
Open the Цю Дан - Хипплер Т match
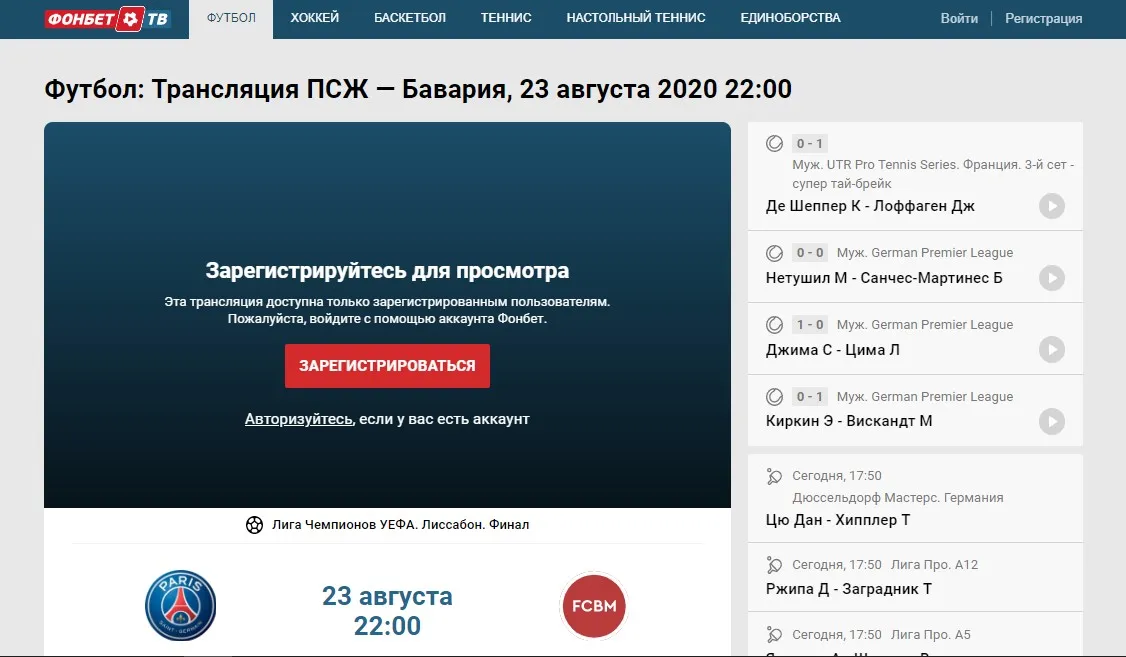[x=838, y=520]
